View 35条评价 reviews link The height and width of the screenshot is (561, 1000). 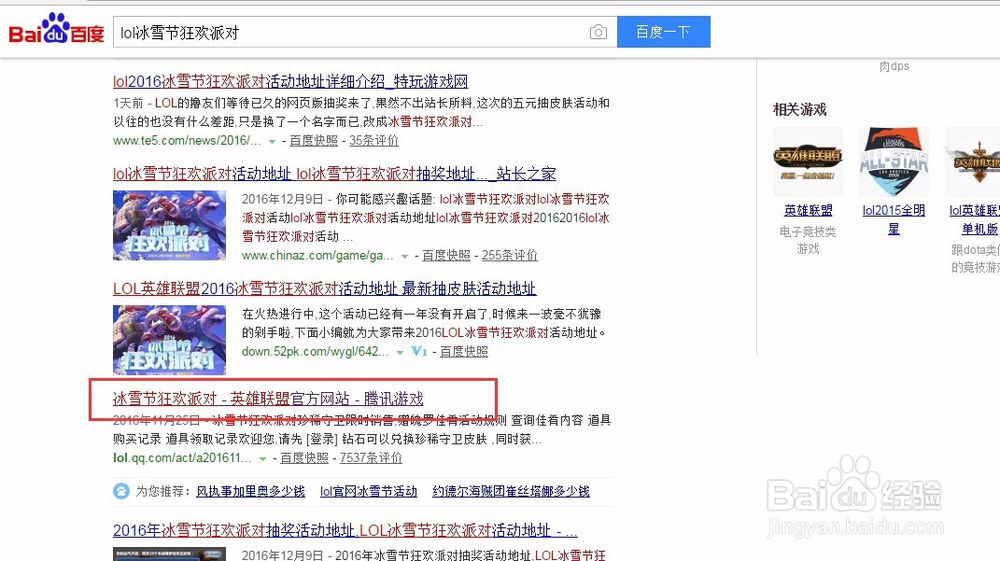click(374, 141)
